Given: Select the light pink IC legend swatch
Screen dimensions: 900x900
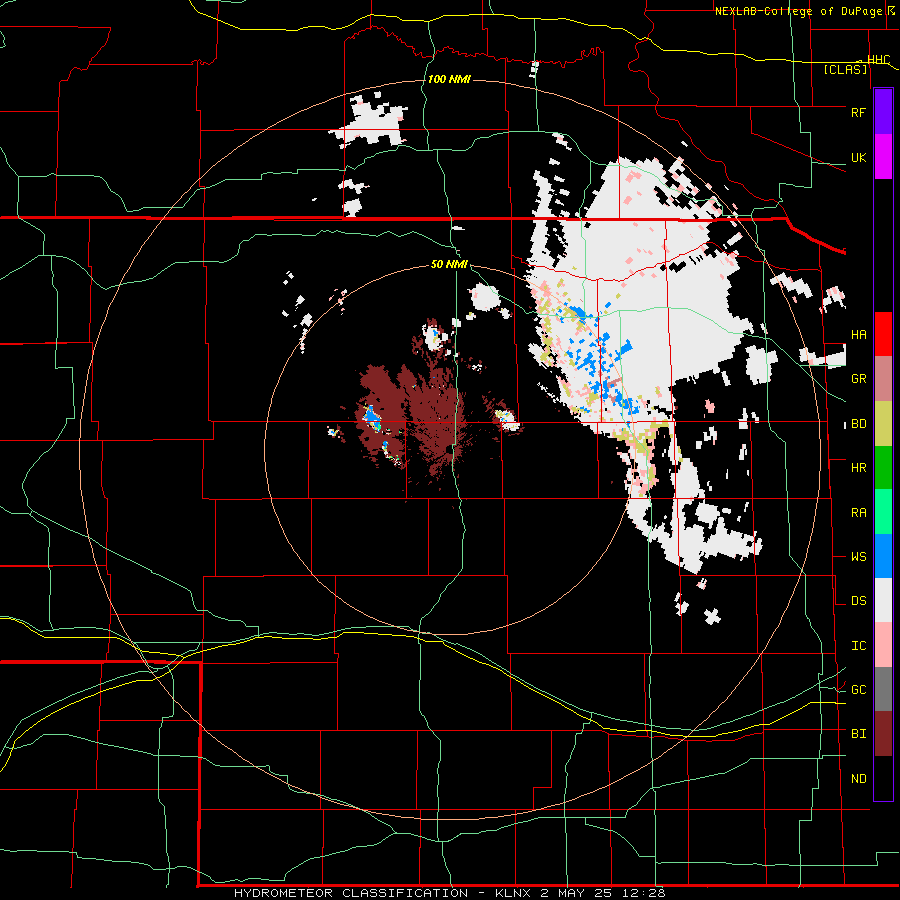Looking at the screenshot, I should click(883, 645).
